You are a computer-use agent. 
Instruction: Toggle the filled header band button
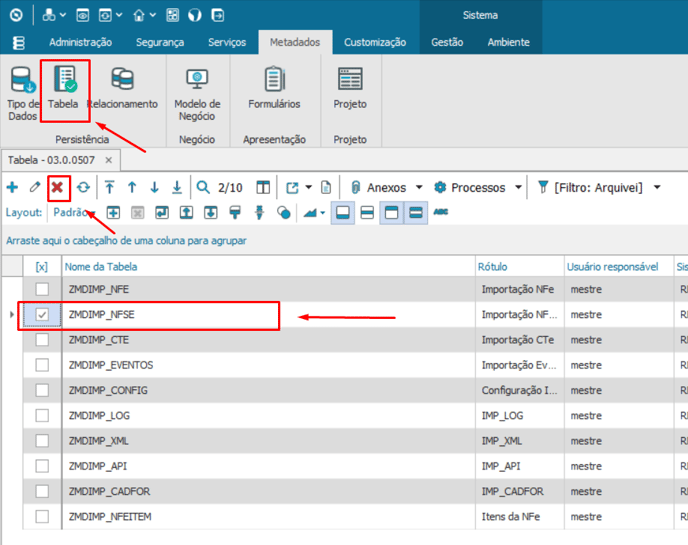[416, 212]
